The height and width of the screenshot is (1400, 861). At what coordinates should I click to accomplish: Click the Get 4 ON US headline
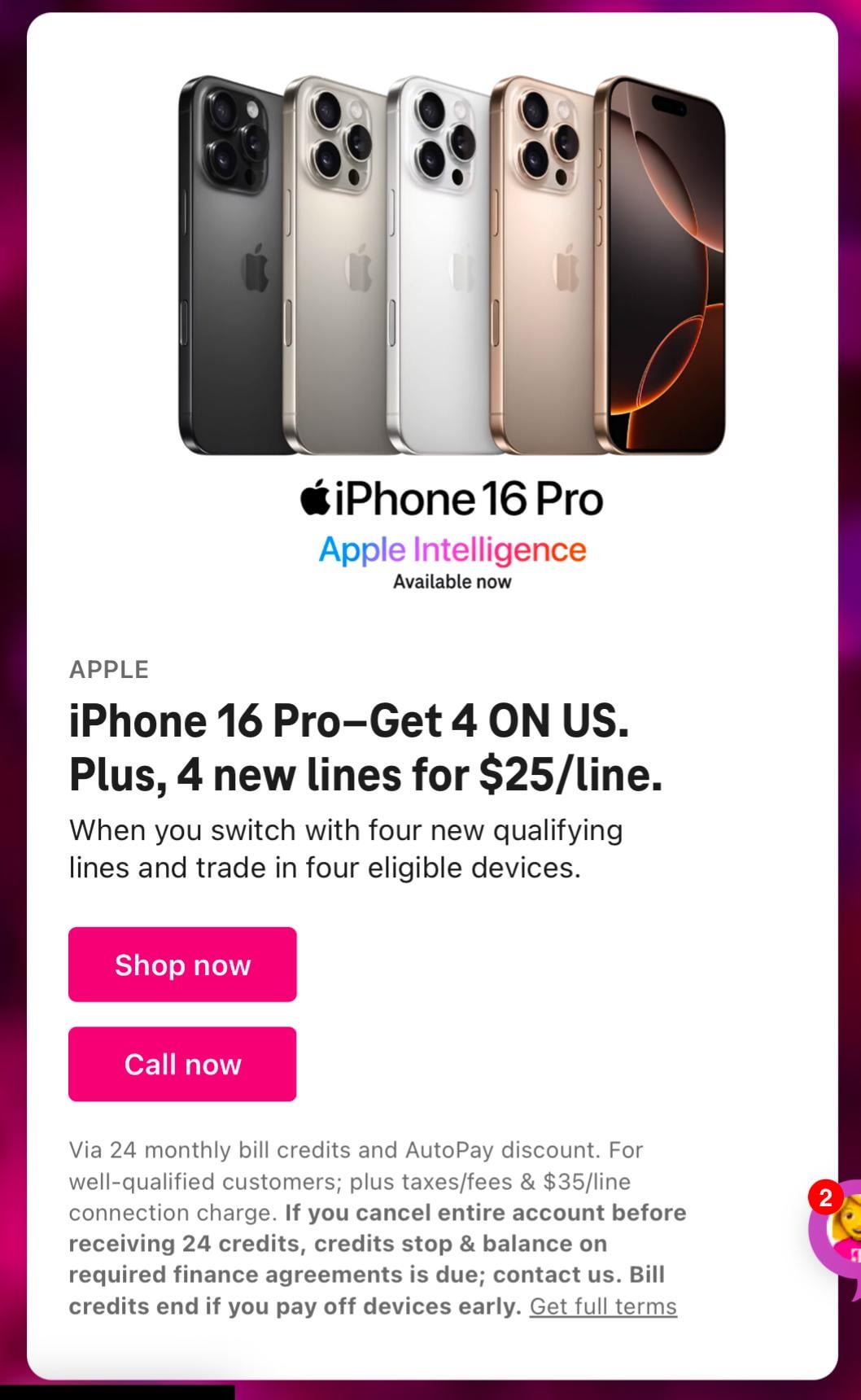click(x=500, y=721)
